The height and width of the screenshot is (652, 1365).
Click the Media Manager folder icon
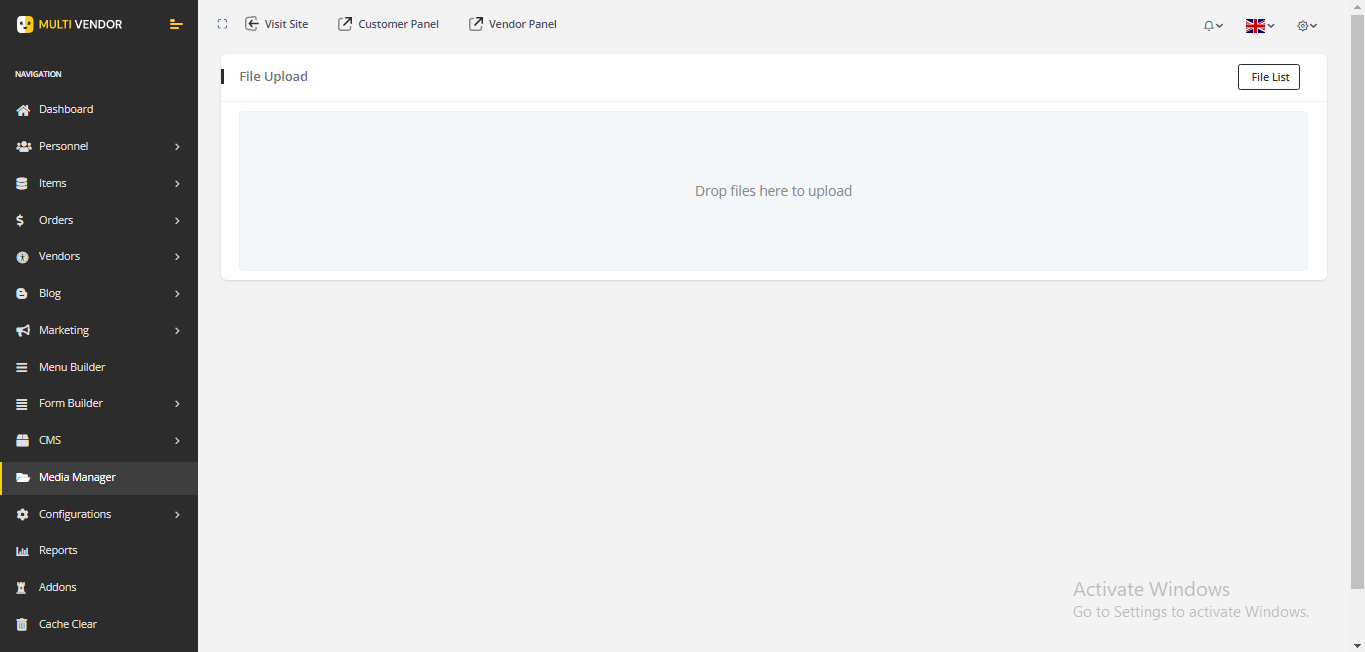22,478
